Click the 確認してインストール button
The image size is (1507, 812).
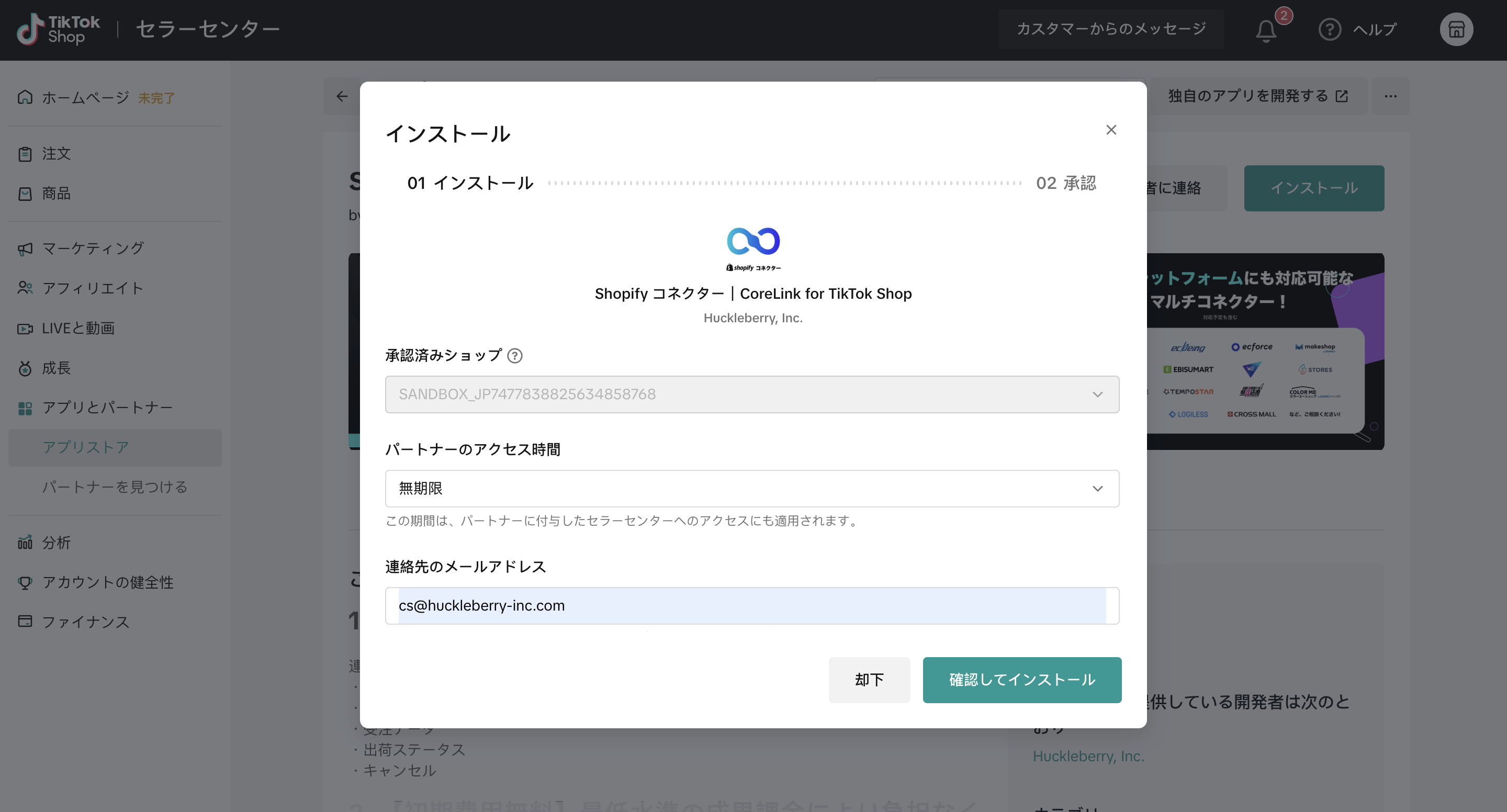(1021, 680)
